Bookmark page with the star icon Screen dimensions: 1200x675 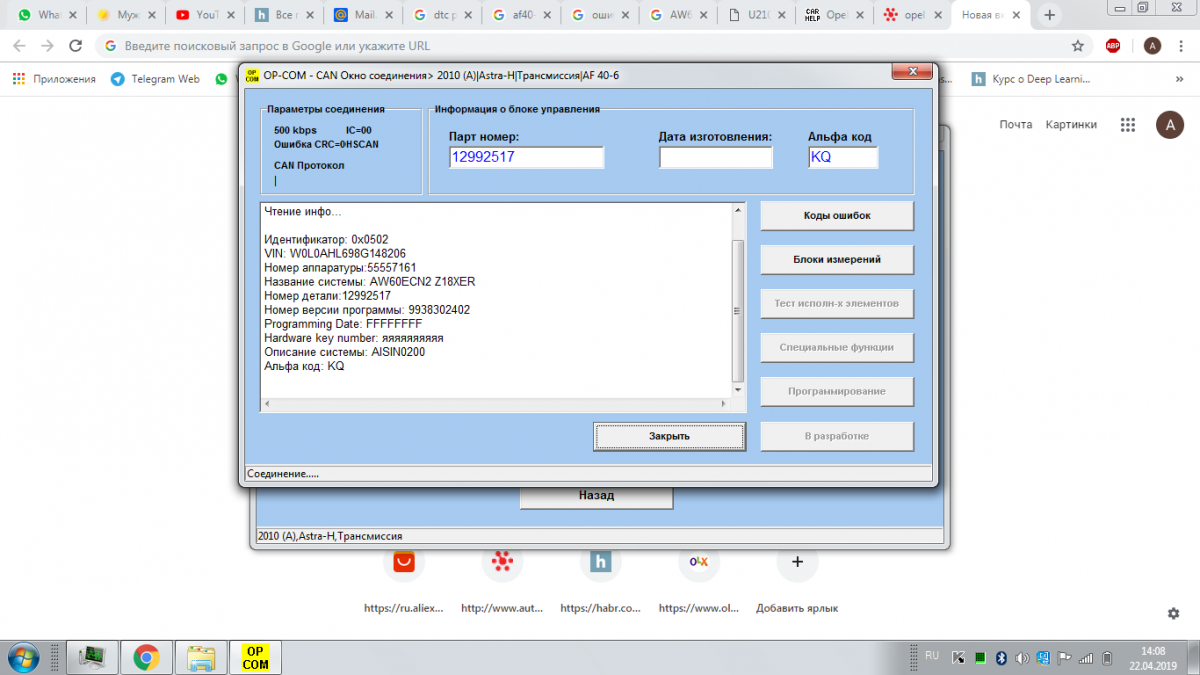tap(1077, 46)
